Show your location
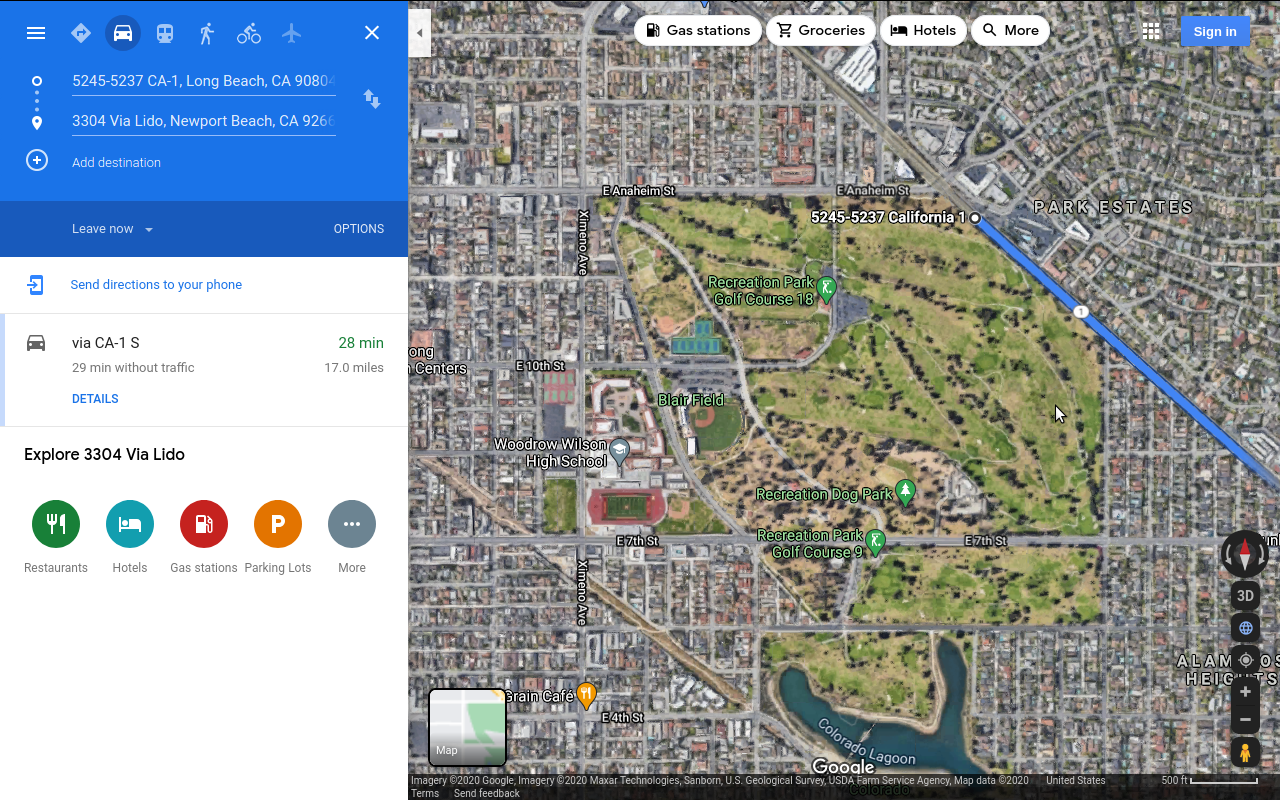Screen dimensions: 1280x800 1245,660
